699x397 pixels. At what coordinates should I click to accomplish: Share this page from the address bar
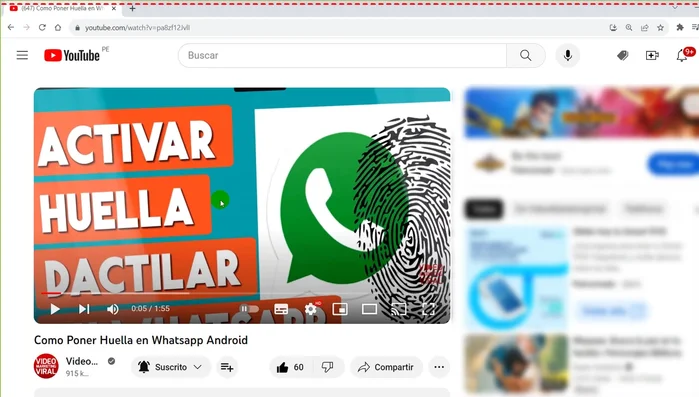tap(645, 28)
